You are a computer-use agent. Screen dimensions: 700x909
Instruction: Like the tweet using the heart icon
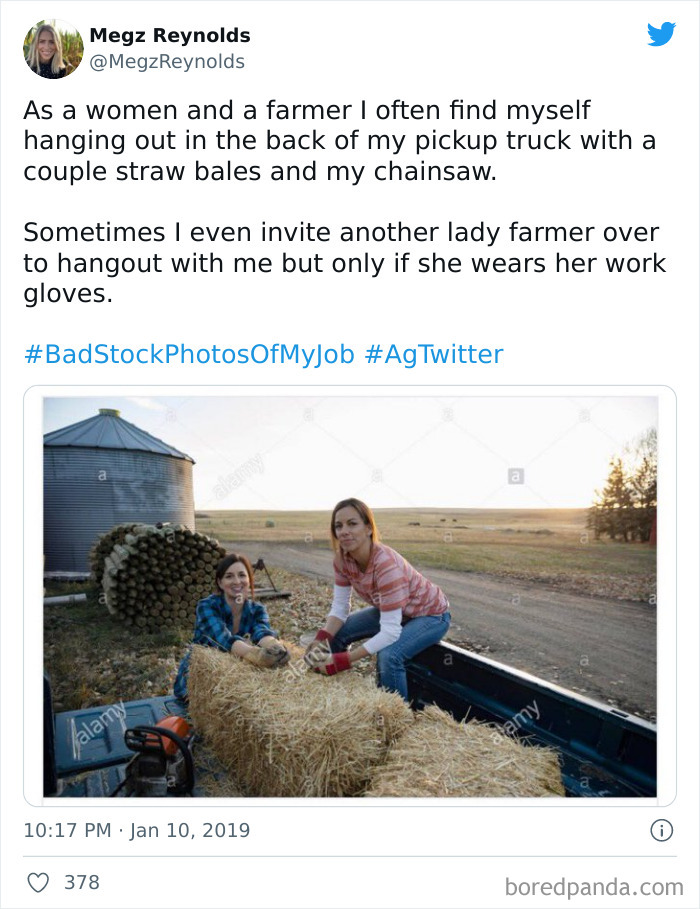coord(40,881)
